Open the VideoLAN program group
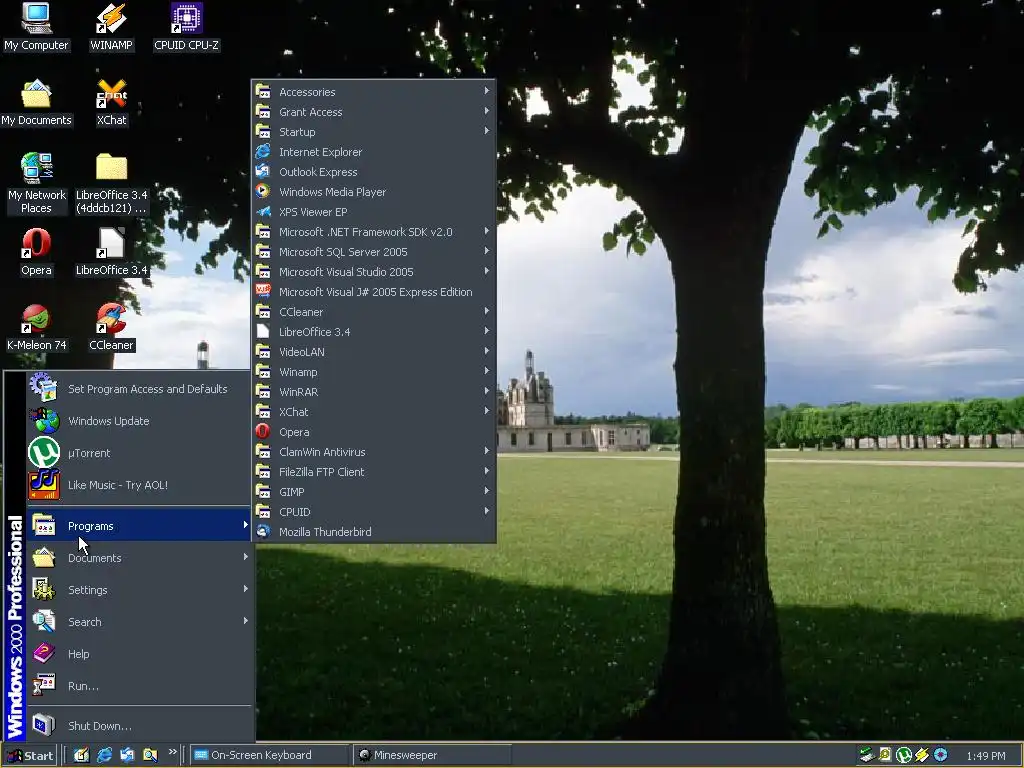1024x768 pixels. tap(374, 351)
